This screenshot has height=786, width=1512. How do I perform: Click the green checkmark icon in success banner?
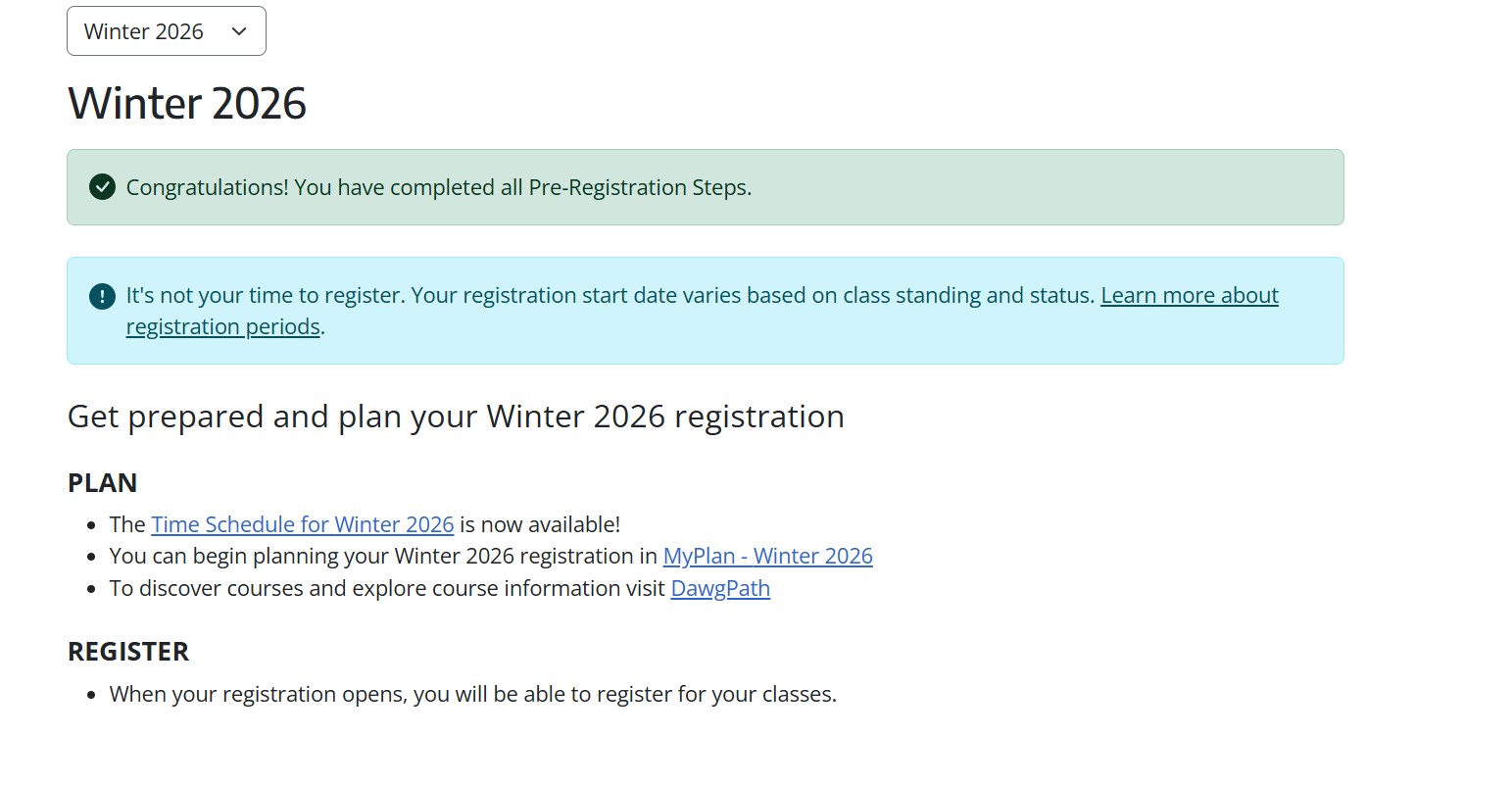(x=101, y=186)
